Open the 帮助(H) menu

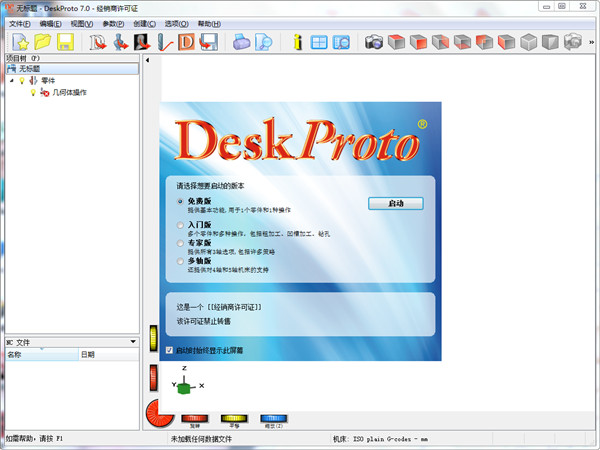pyautogui.click(x=209, y=24)
